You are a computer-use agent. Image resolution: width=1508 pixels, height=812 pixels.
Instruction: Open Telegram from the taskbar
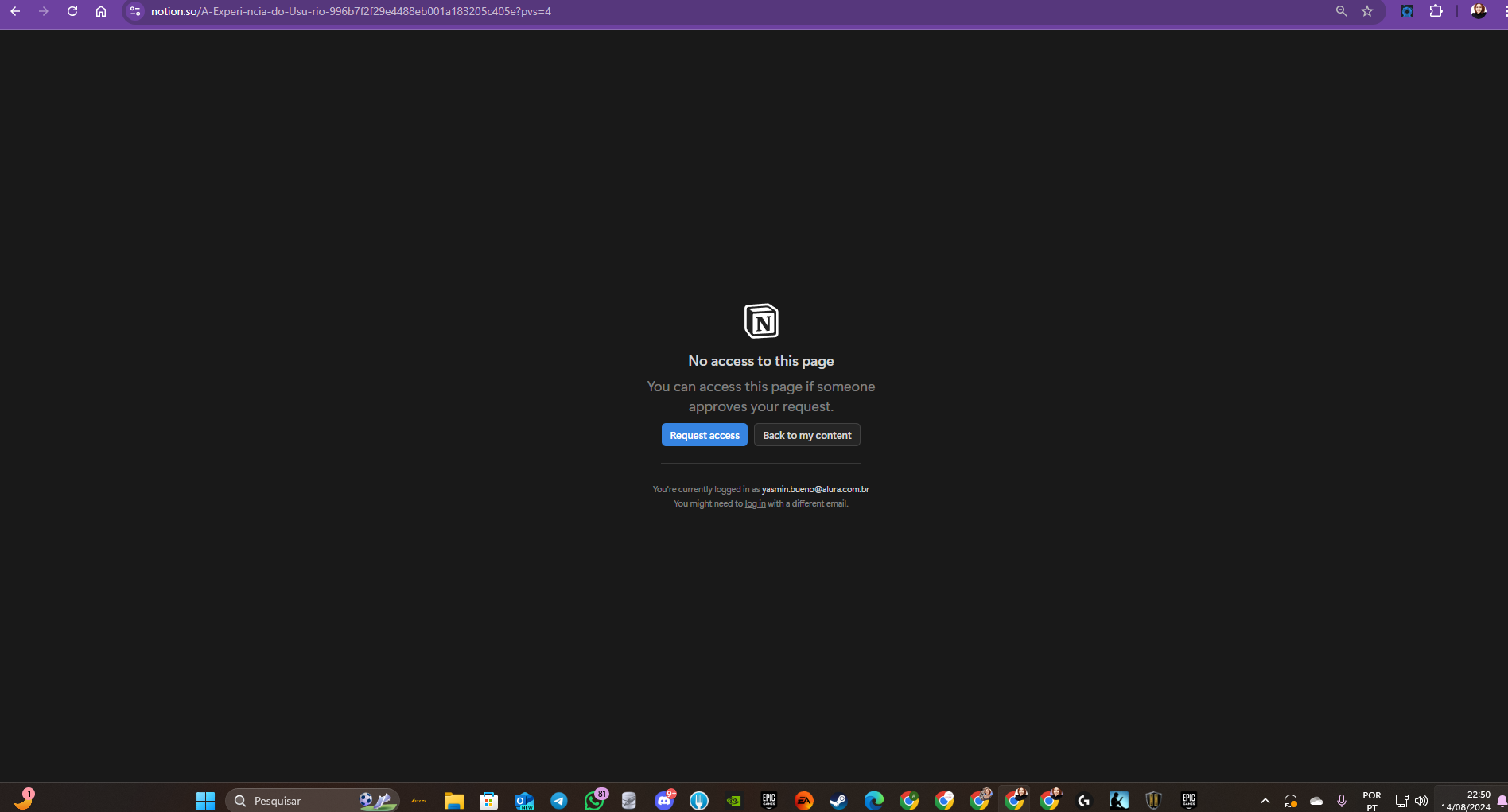tap(559, 801)
